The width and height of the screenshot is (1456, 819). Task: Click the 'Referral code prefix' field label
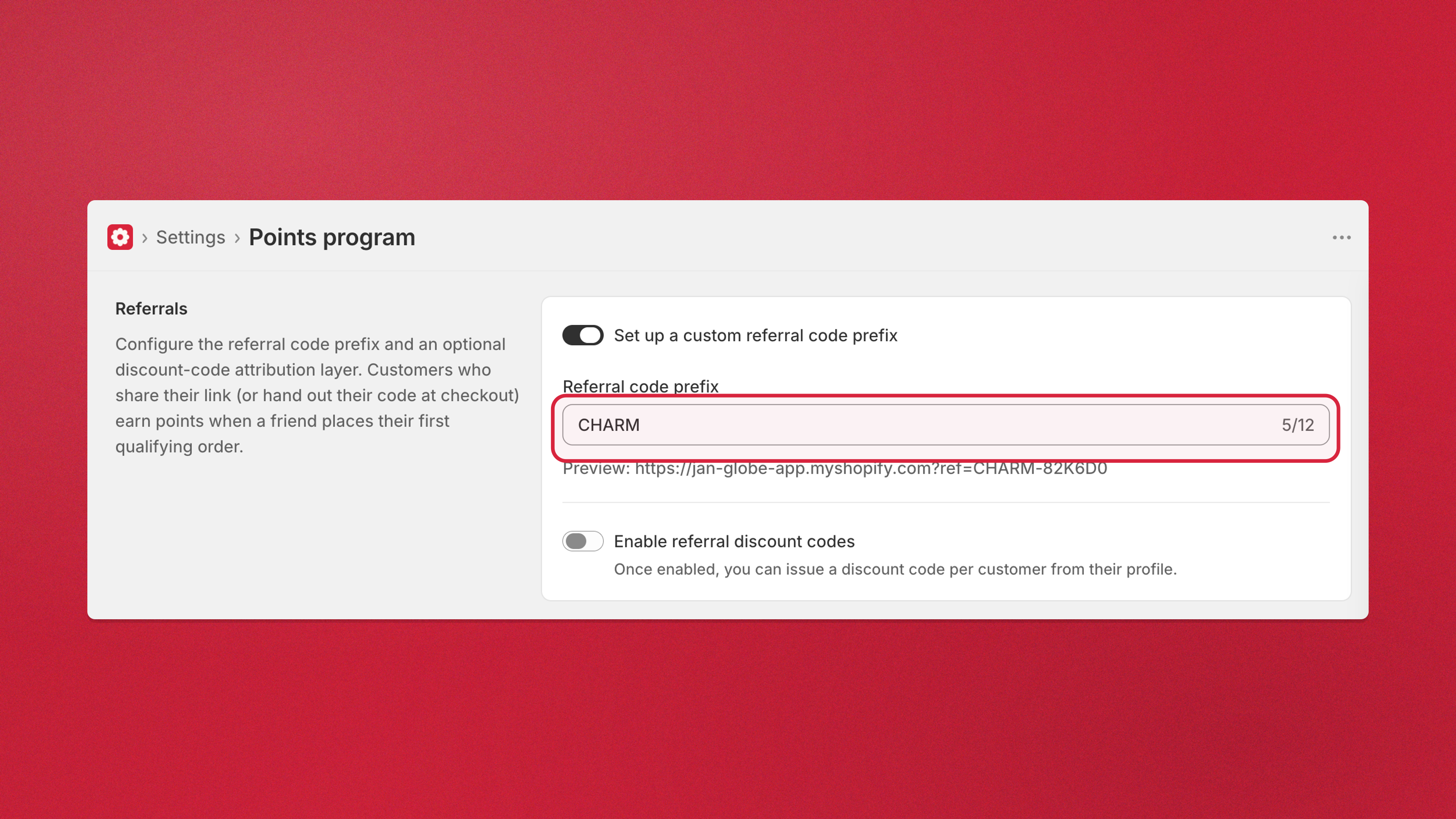pyautogui.click(x=640, y=387)
